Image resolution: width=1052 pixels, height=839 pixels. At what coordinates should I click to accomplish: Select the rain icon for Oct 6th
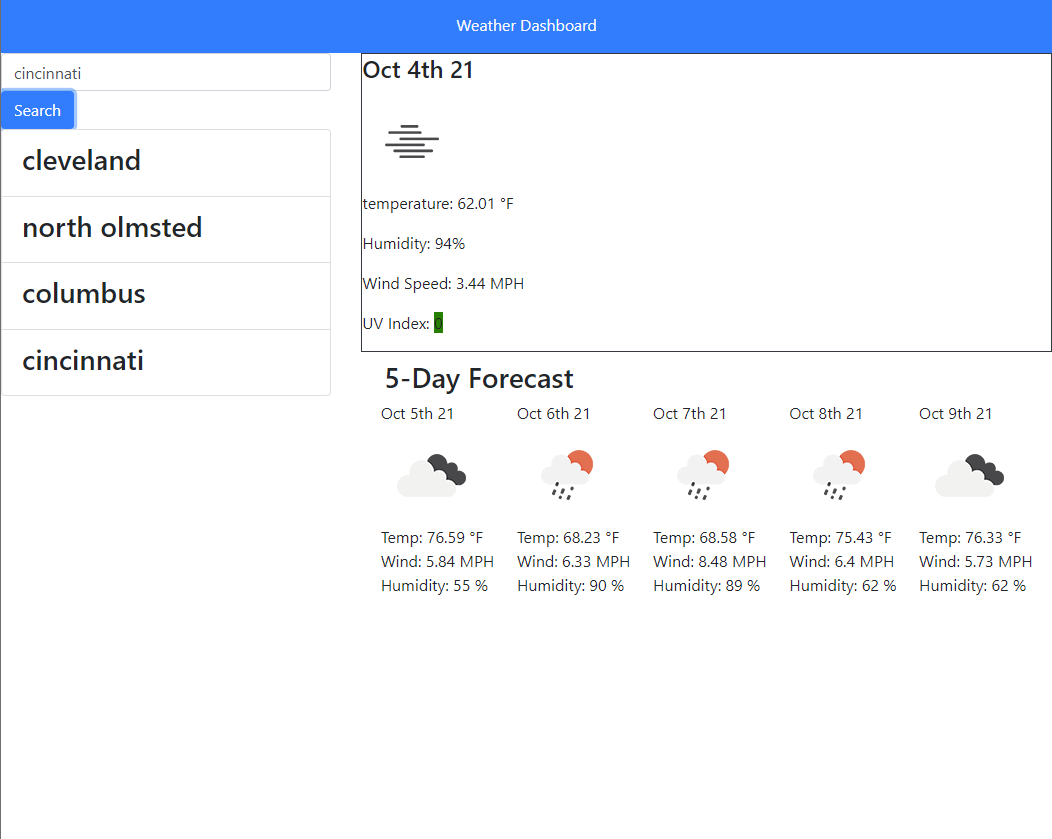[x=568, y=473]
